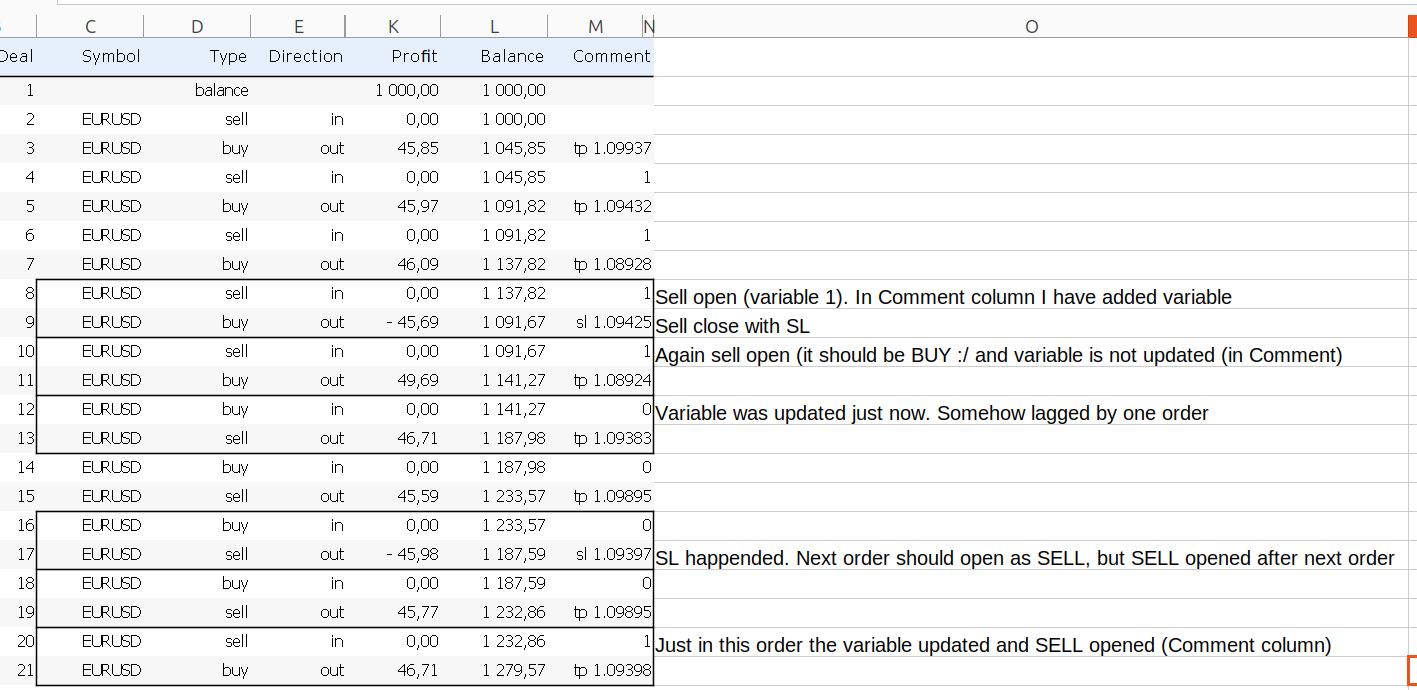Image resolution: width=1417 pixels, height=690 pixels.
Task: Select note 'Again sell open...'
Action: click(x=998, y=355)
